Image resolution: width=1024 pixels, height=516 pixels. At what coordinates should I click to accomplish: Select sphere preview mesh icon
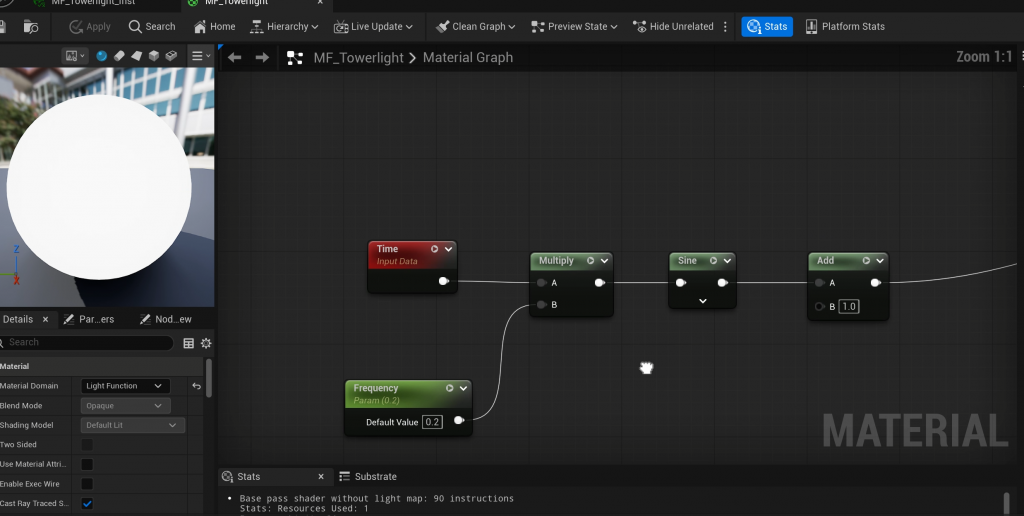(x=102, y=56)
